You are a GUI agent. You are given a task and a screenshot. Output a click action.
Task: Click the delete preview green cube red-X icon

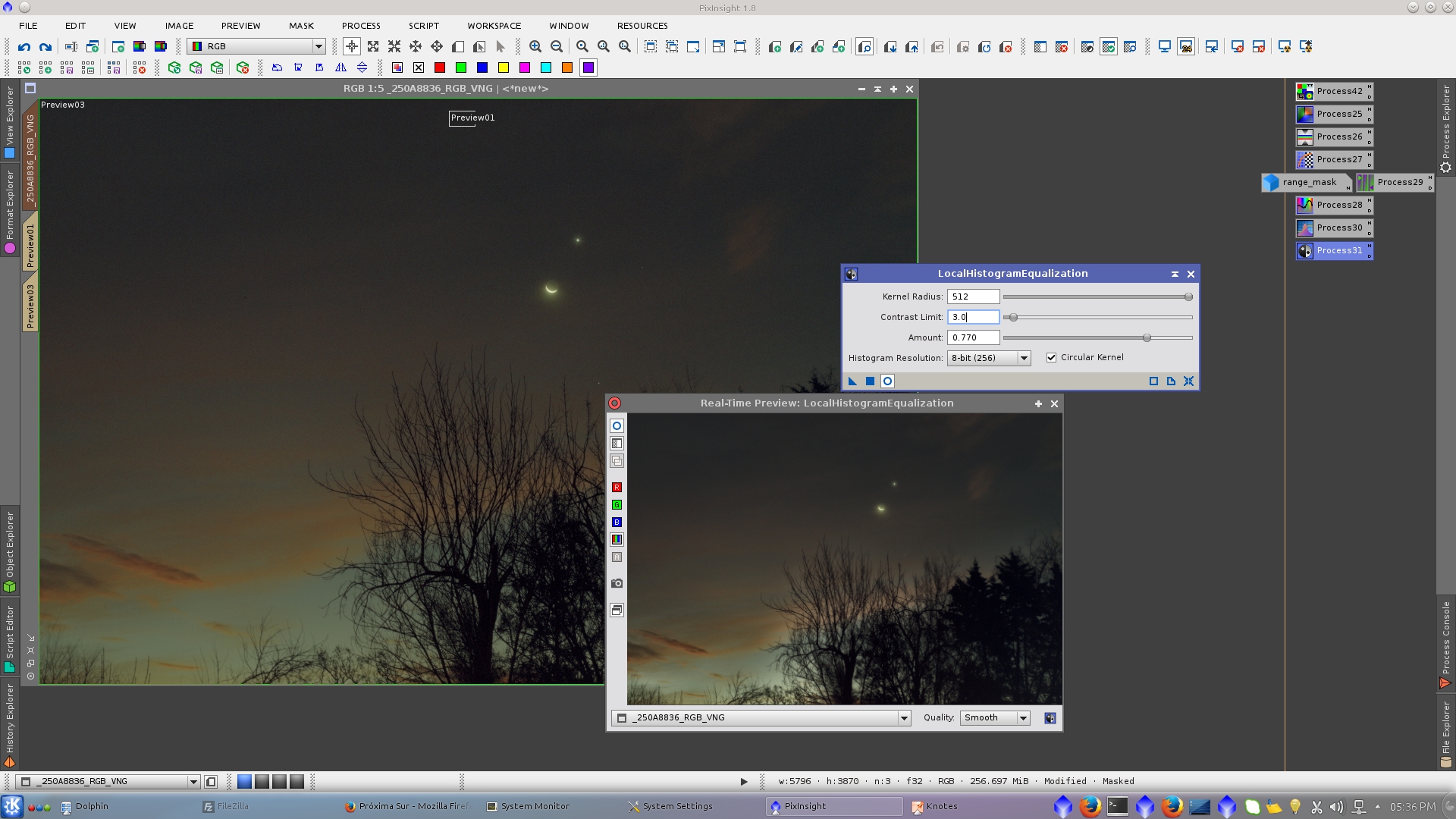[x=243, y=67]
